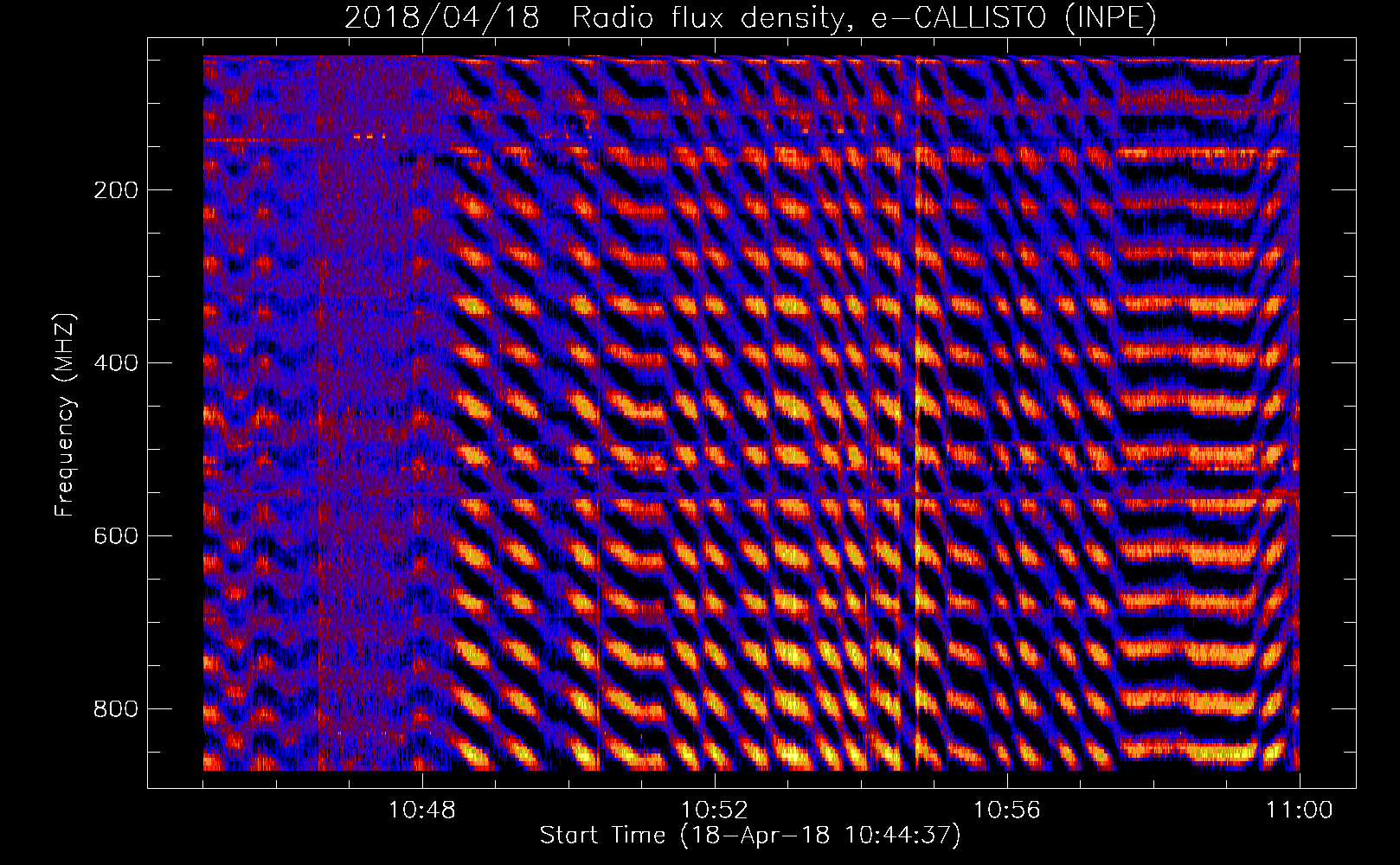Click the 'Start Time (18-Apr-18 10:44:37)' label
The width and height of the screenshot is (1400, 865).
click(x=750, y=836)
